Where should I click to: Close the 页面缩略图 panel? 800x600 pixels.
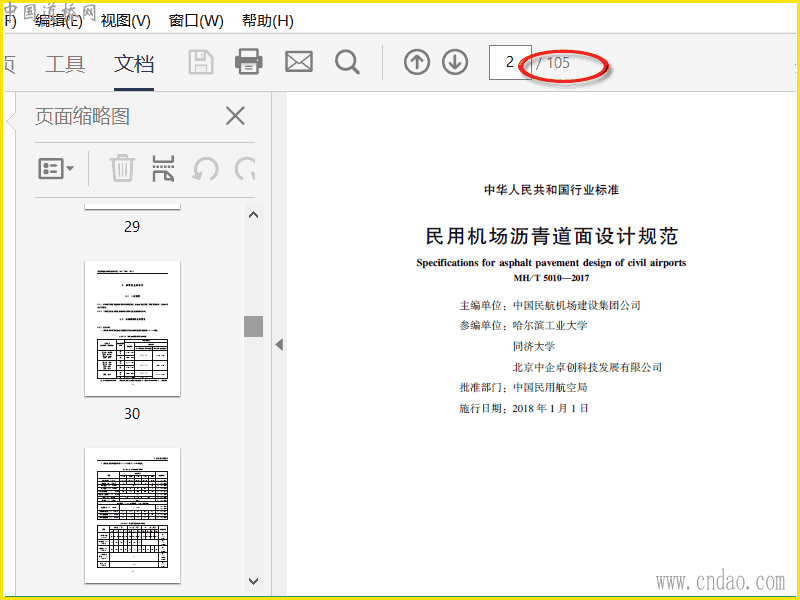(x=235, y=116)
